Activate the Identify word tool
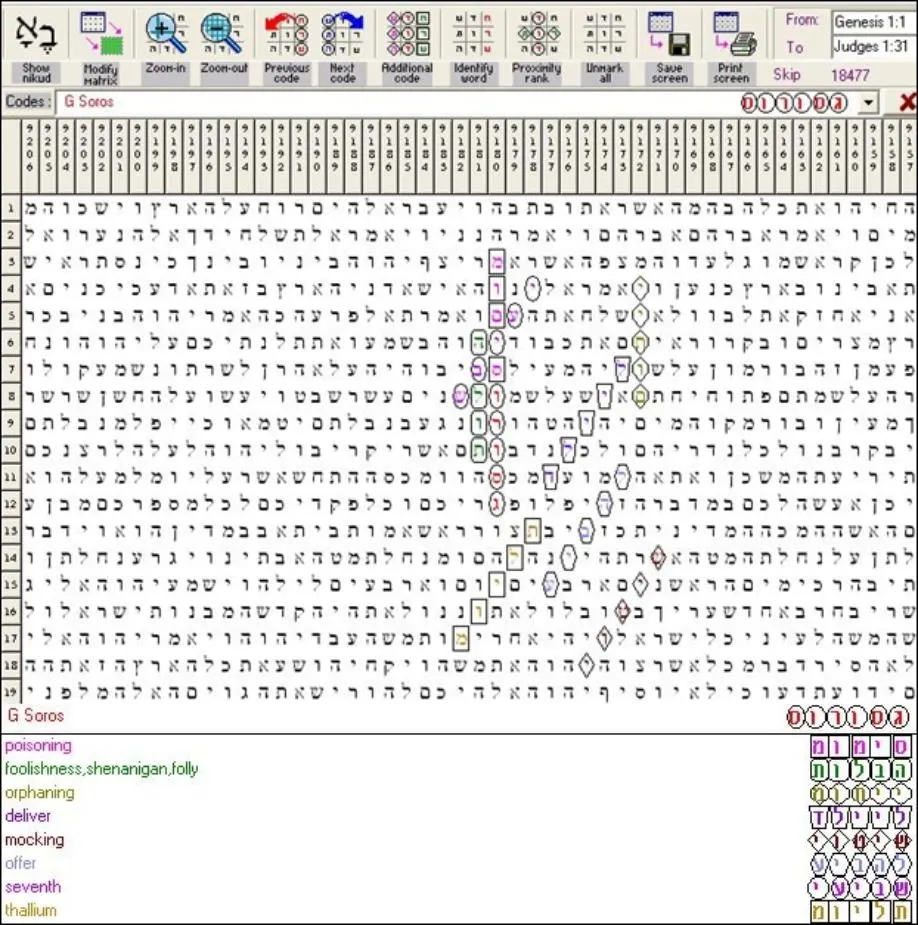Screen dimensions: 918x925 pos(473,34)
